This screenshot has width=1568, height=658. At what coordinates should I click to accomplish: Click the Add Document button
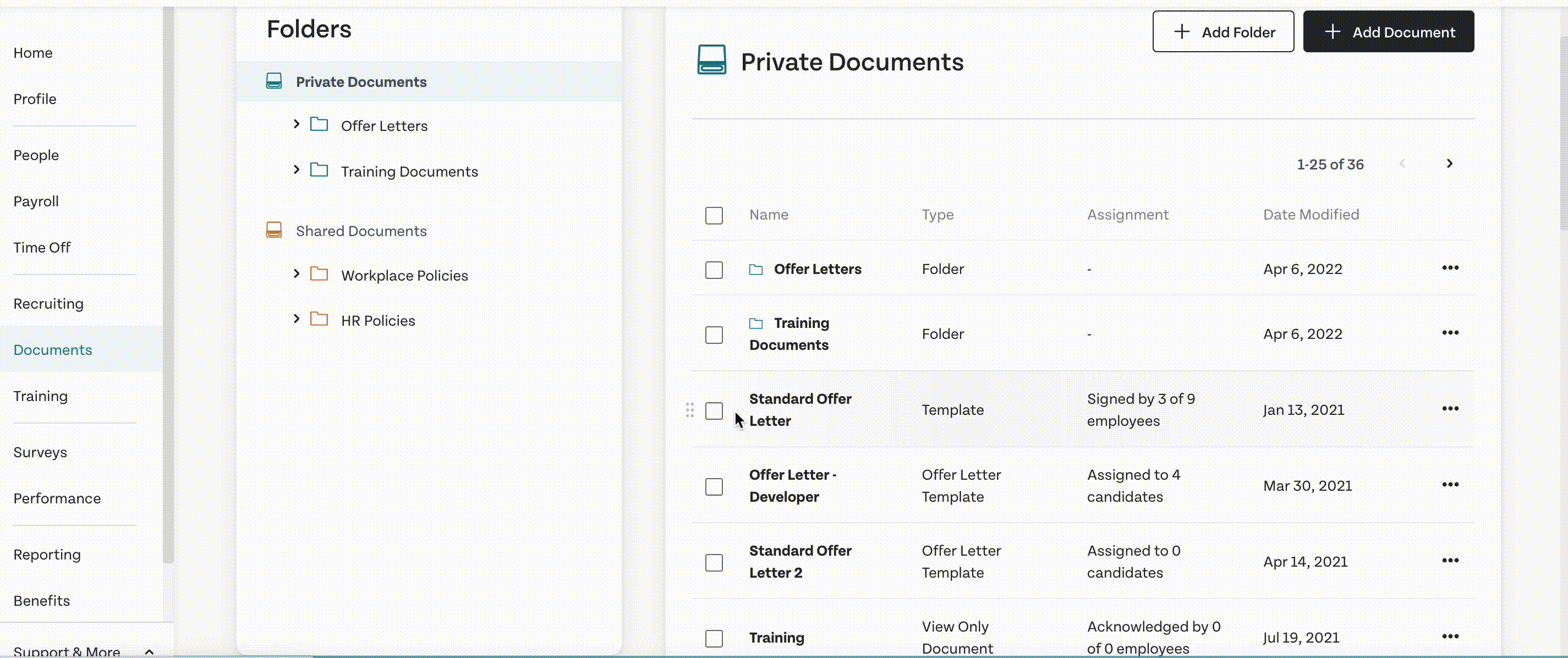point(1389,32)
